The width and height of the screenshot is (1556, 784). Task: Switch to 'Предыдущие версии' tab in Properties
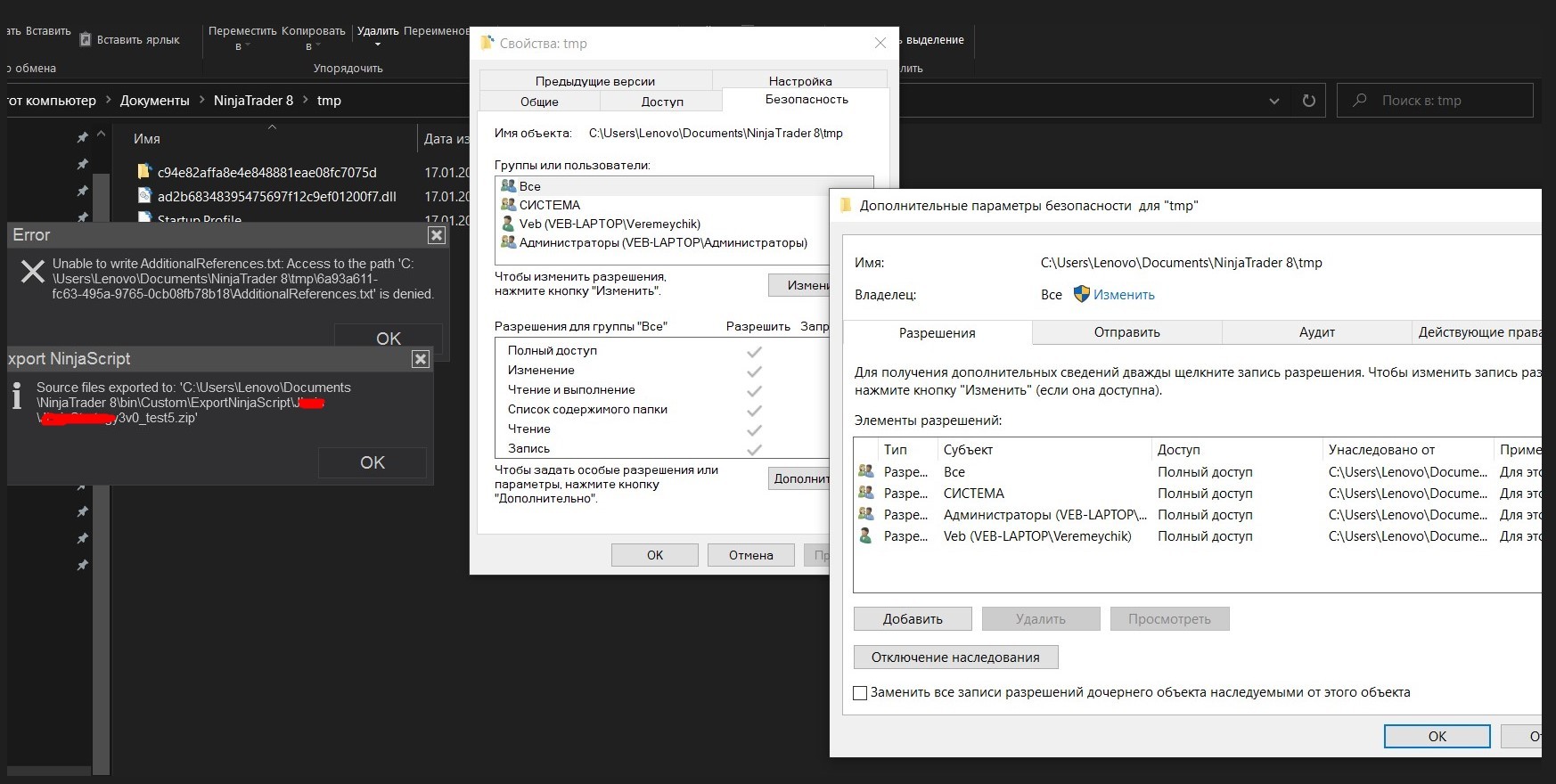tap(595, 81)
